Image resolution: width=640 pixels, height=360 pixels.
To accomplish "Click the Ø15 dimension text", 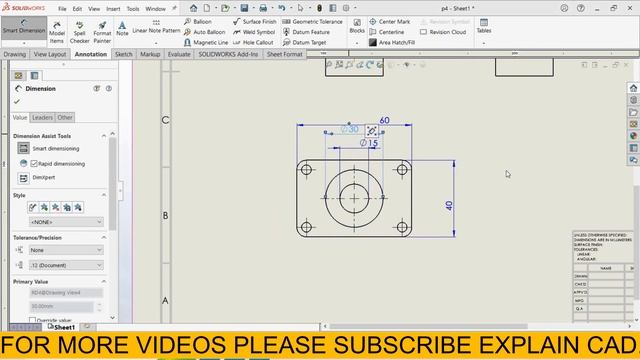I will pos(369,143).
